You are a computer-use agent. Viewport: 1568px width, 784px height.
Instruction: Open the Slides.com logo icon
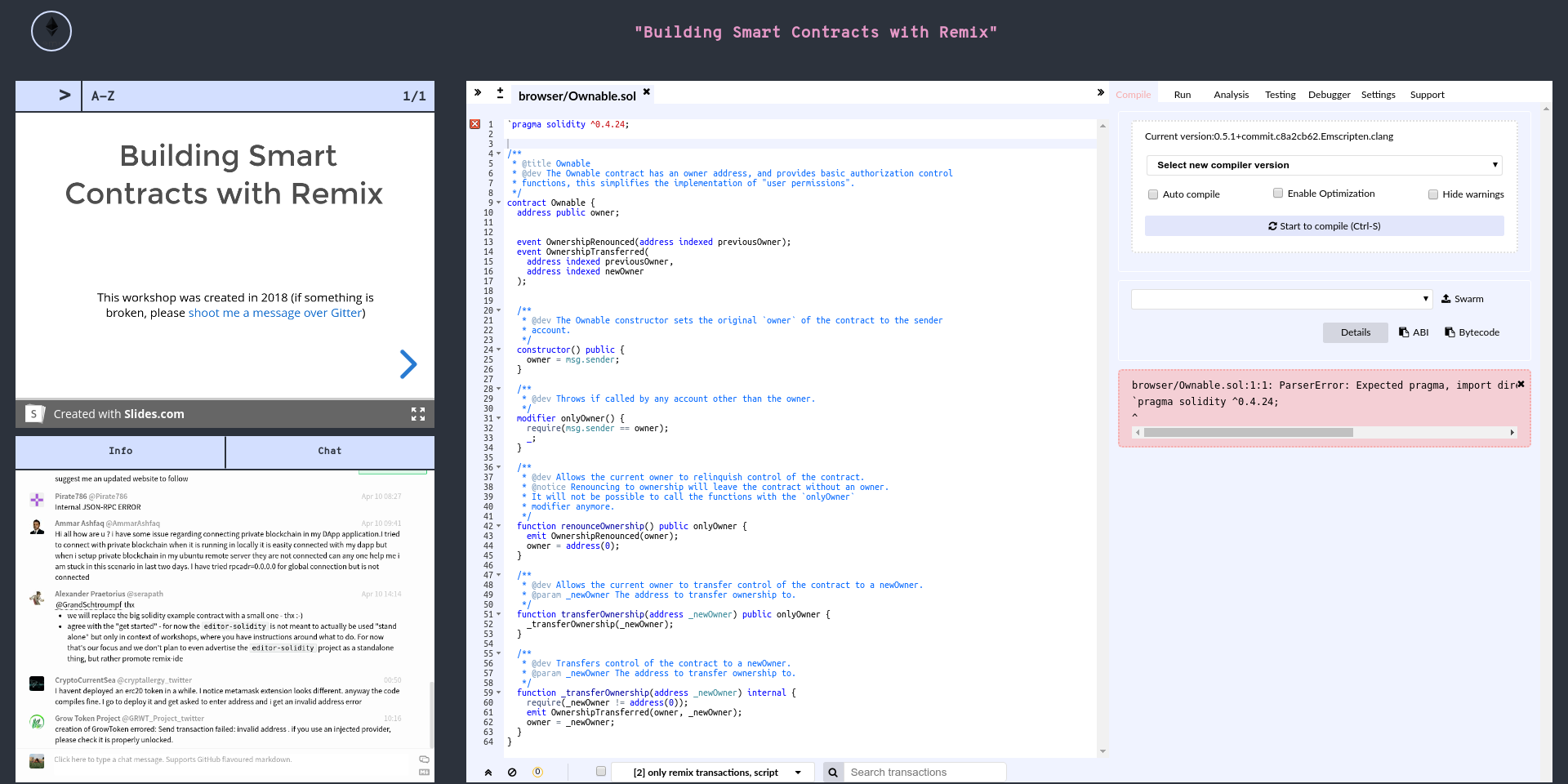(34, 414)
